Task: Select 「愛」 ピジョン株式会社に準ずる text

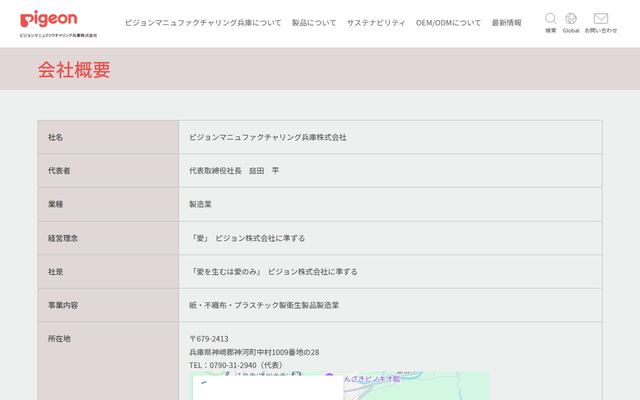Action: (247, 238)
